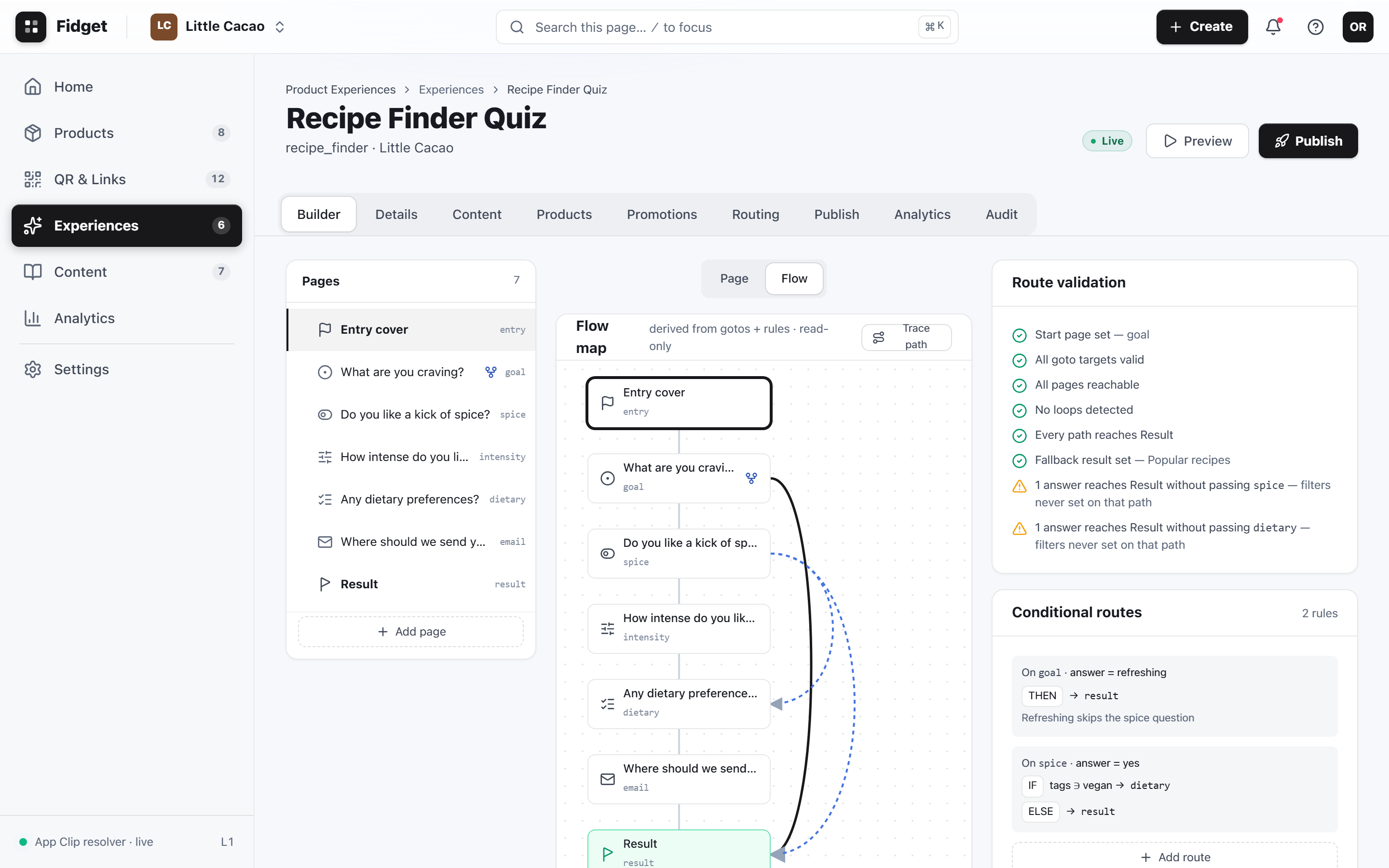Go to the Routing tab

click(x=755, y=214)
